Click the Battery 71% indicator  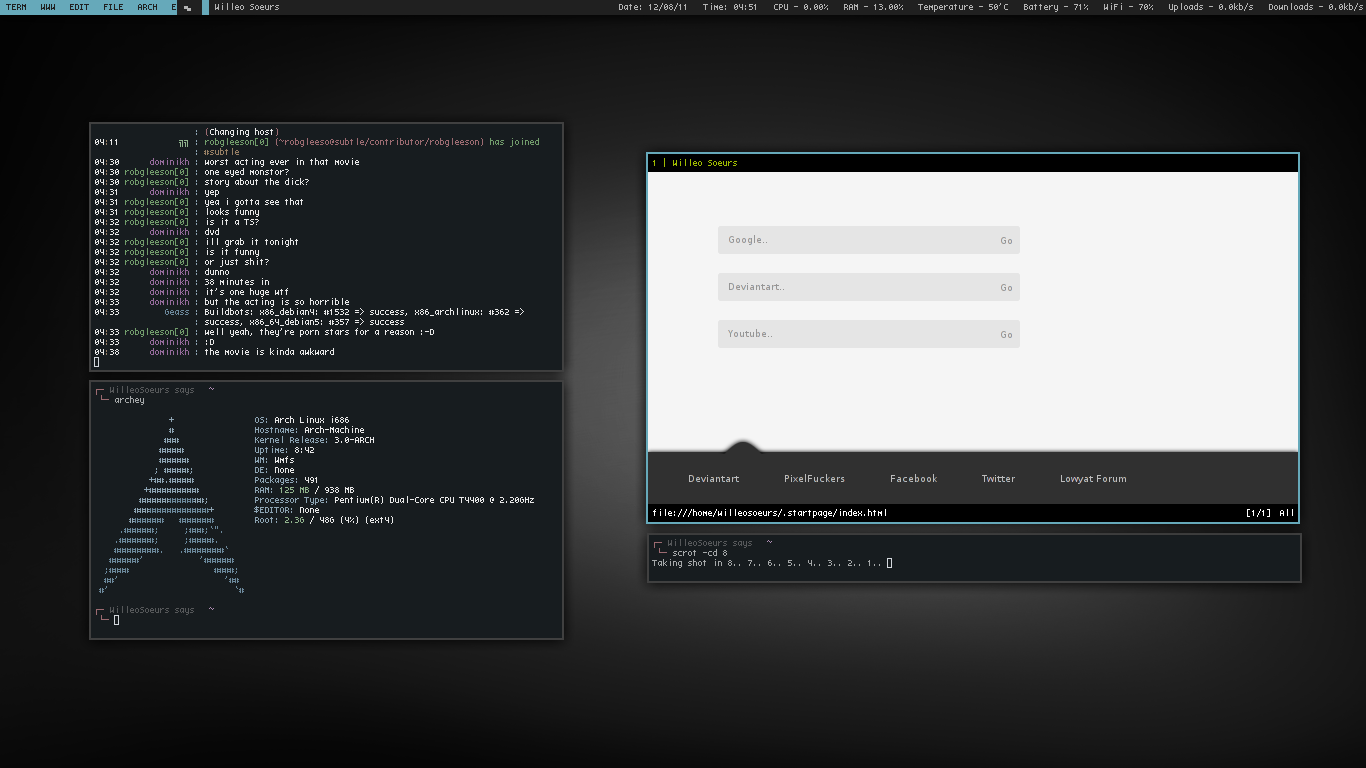pos(1056,7)
